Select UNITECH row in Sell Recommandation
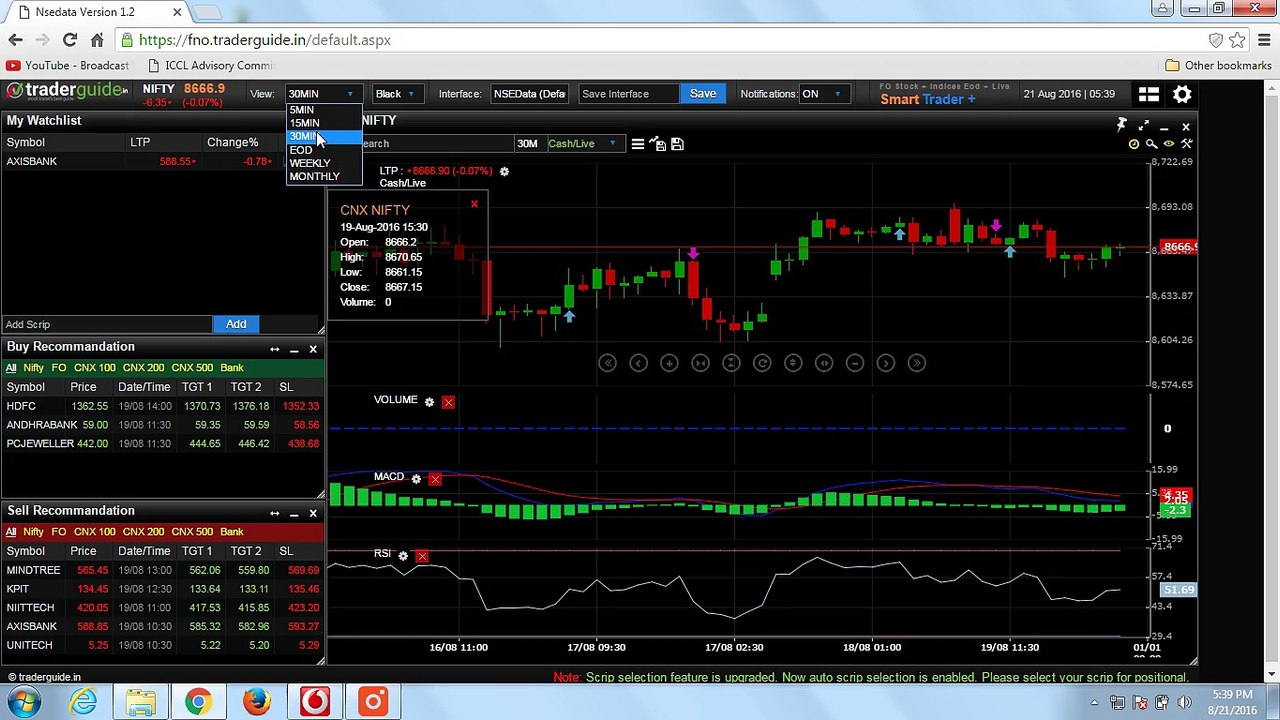This screenshot has height=720, width=1280. (x=163, y=645)
